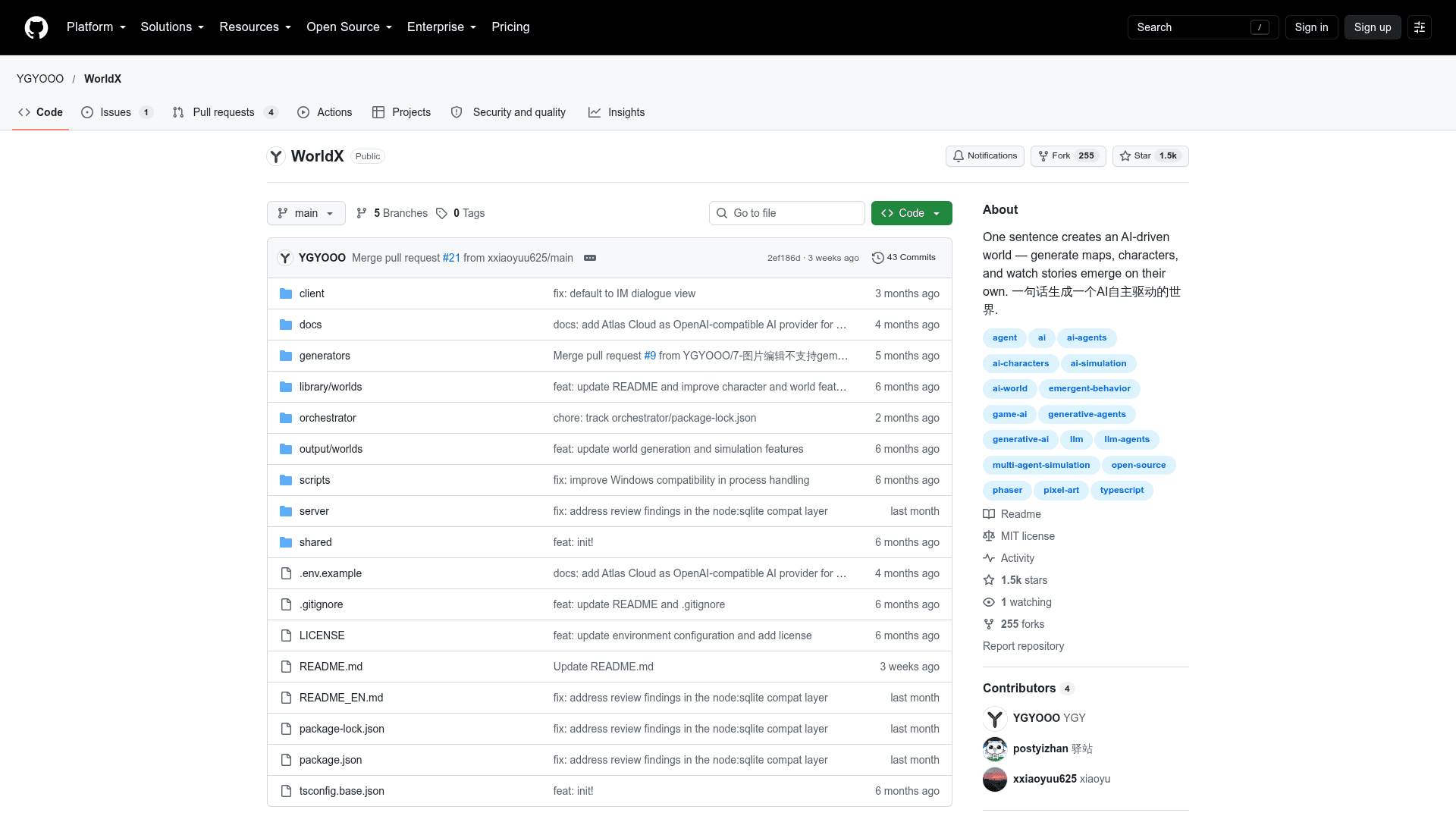Image resolution: width=1456 pixels, height=819 pixels.
Task: Open the green Code dropdown button
Action: 912,213
